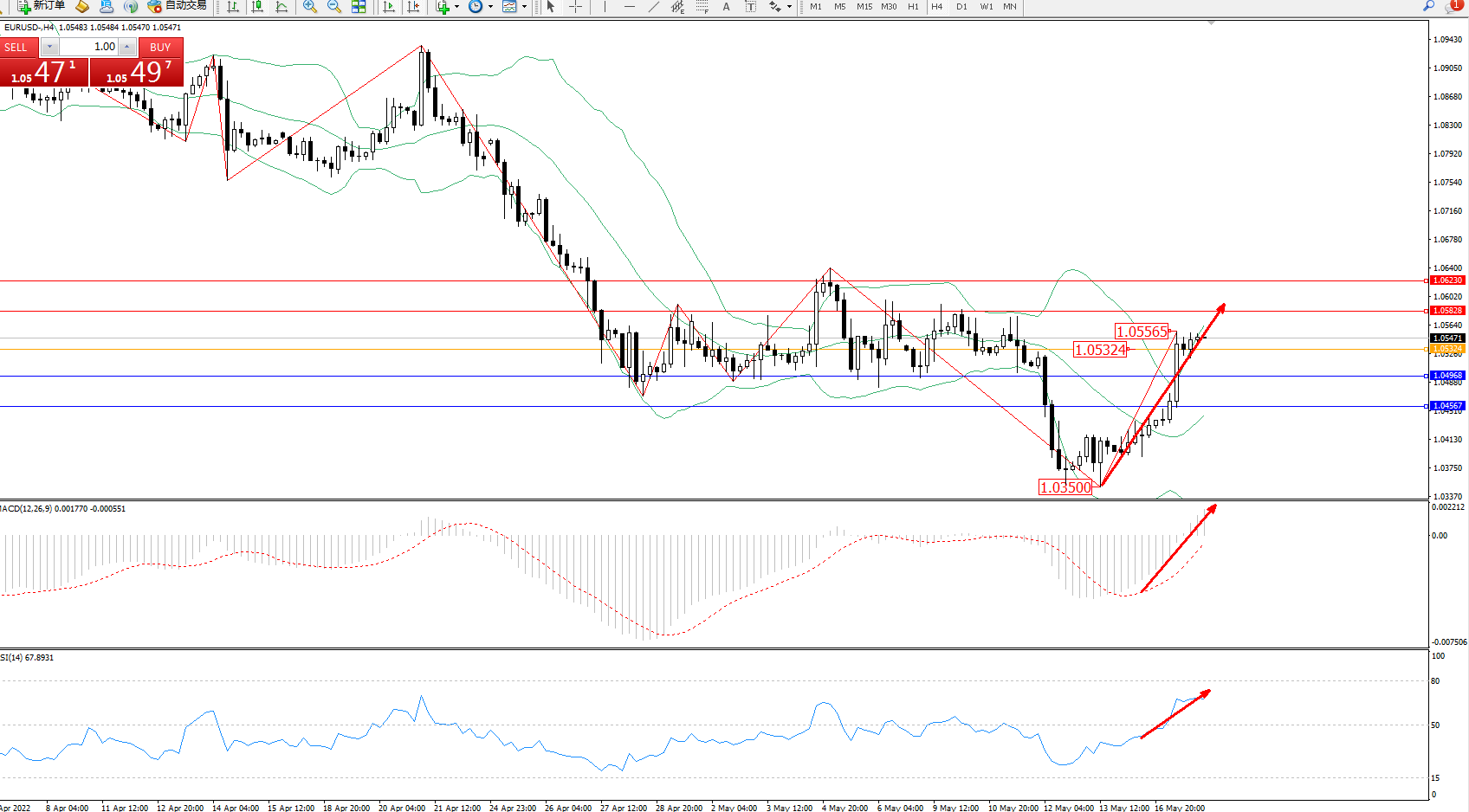The image size is (1469, 812).
Task: Select the horizontal line drawing tool
Action: (630, 7)
